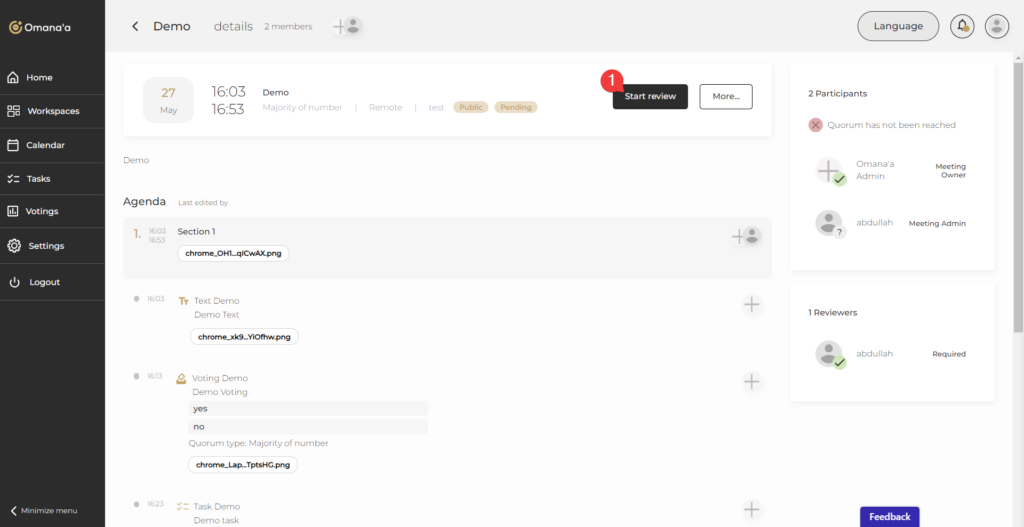The width and height of the screenshot is (1024, 527).
Task: Open attachment chrome_xk9...YiOfhw.png
Action: (244, 337)
